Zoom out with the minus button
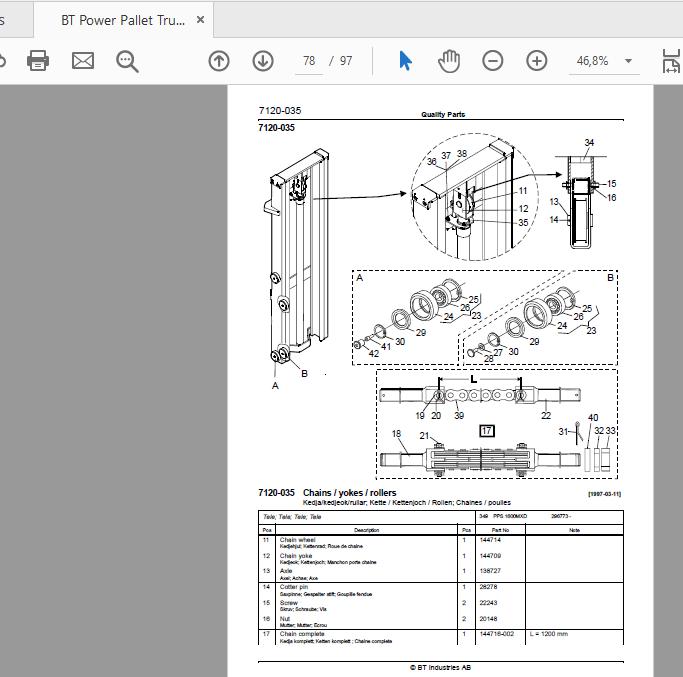The image size is (683, 677). [493, 61]
